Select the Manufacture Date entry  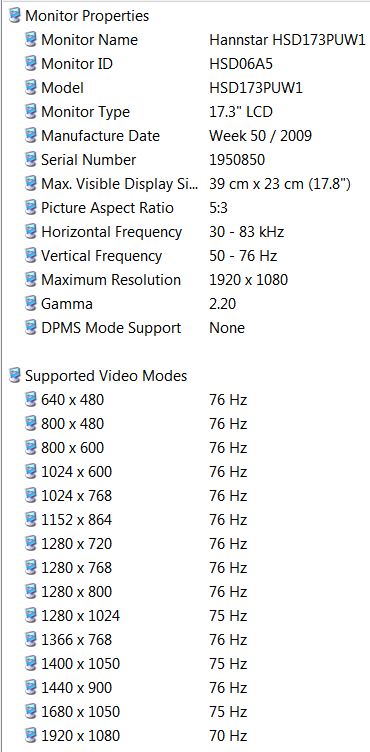click(x=185, y=136)
